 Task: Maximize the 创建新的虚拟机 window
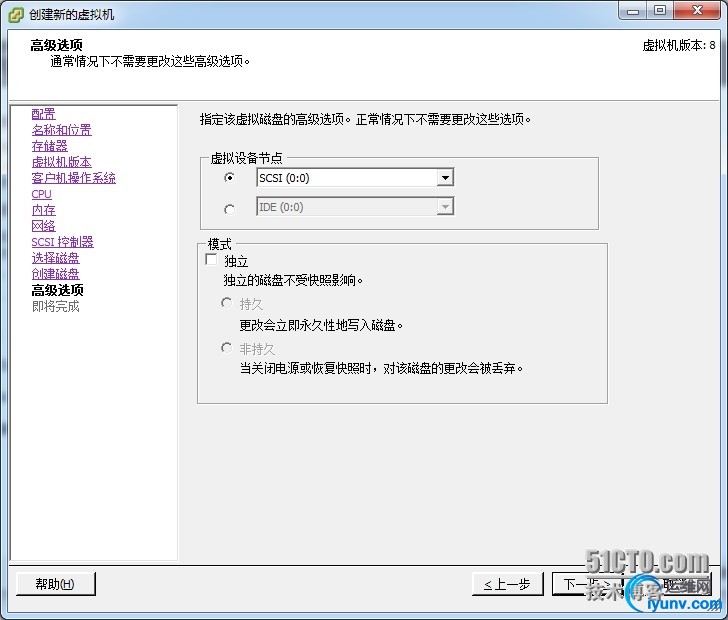[x=659, y=11]
